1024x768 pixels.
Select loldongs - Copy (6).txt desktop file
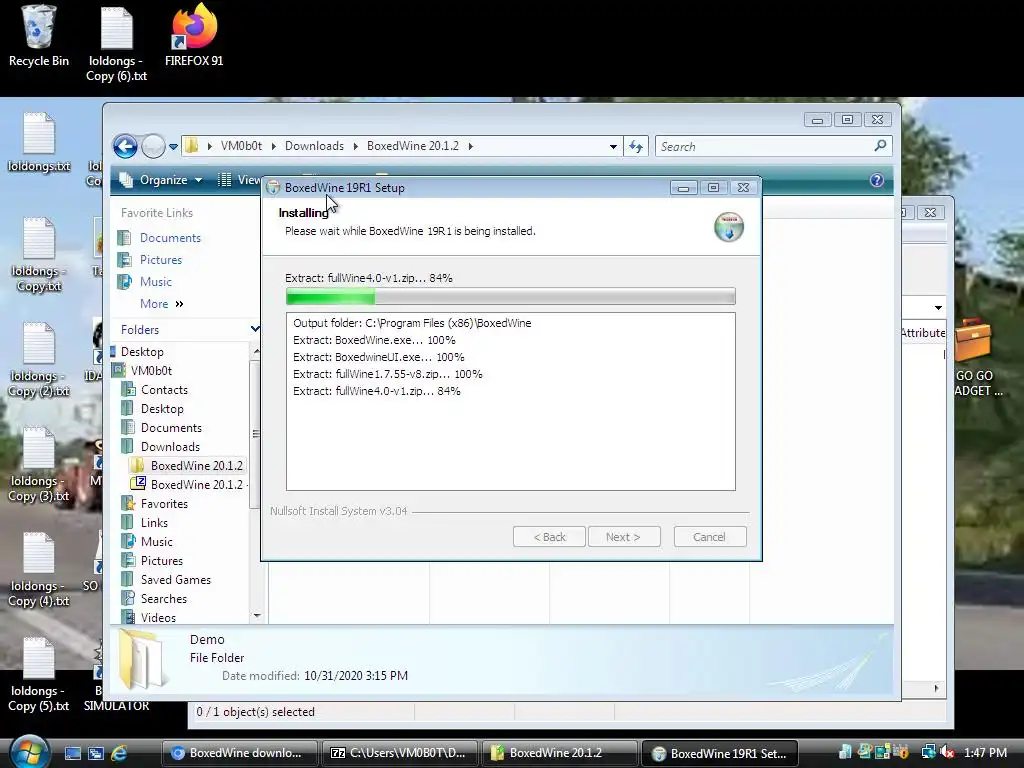(116, 42)
